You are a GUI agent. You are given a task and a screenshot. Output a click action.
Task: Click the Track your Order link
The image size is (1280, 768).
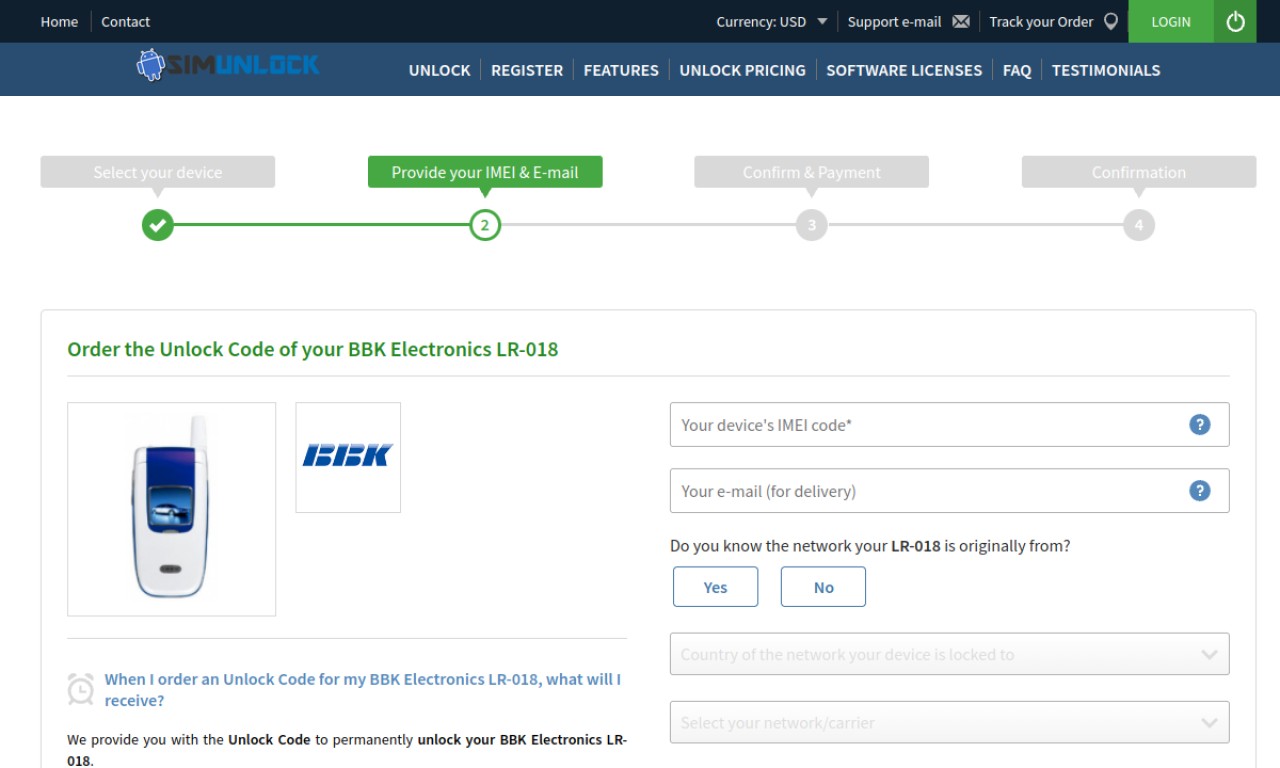click(x=1041, y=21)
